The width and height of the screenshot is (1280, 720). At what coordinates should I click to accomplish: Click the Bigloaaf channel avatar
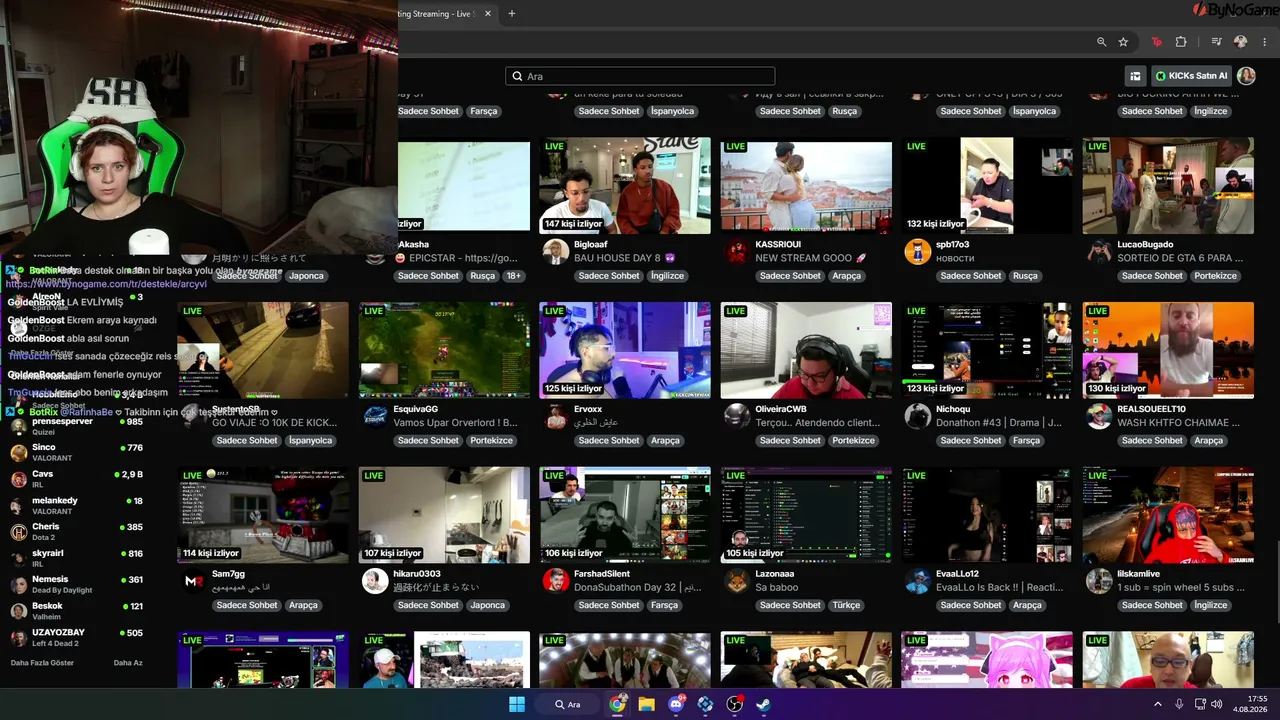coord(556,252)
